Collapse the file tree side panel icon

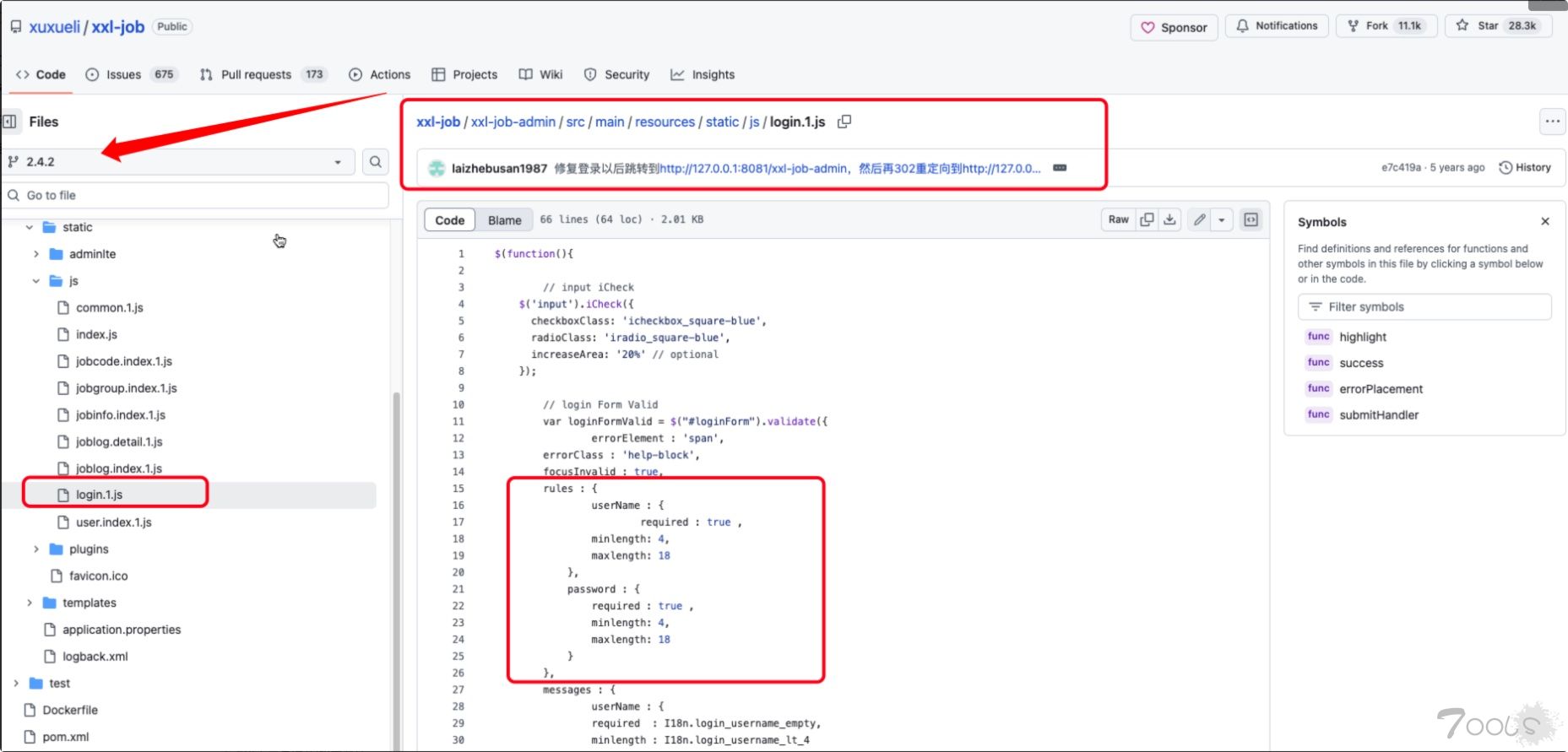click(10, 122)
